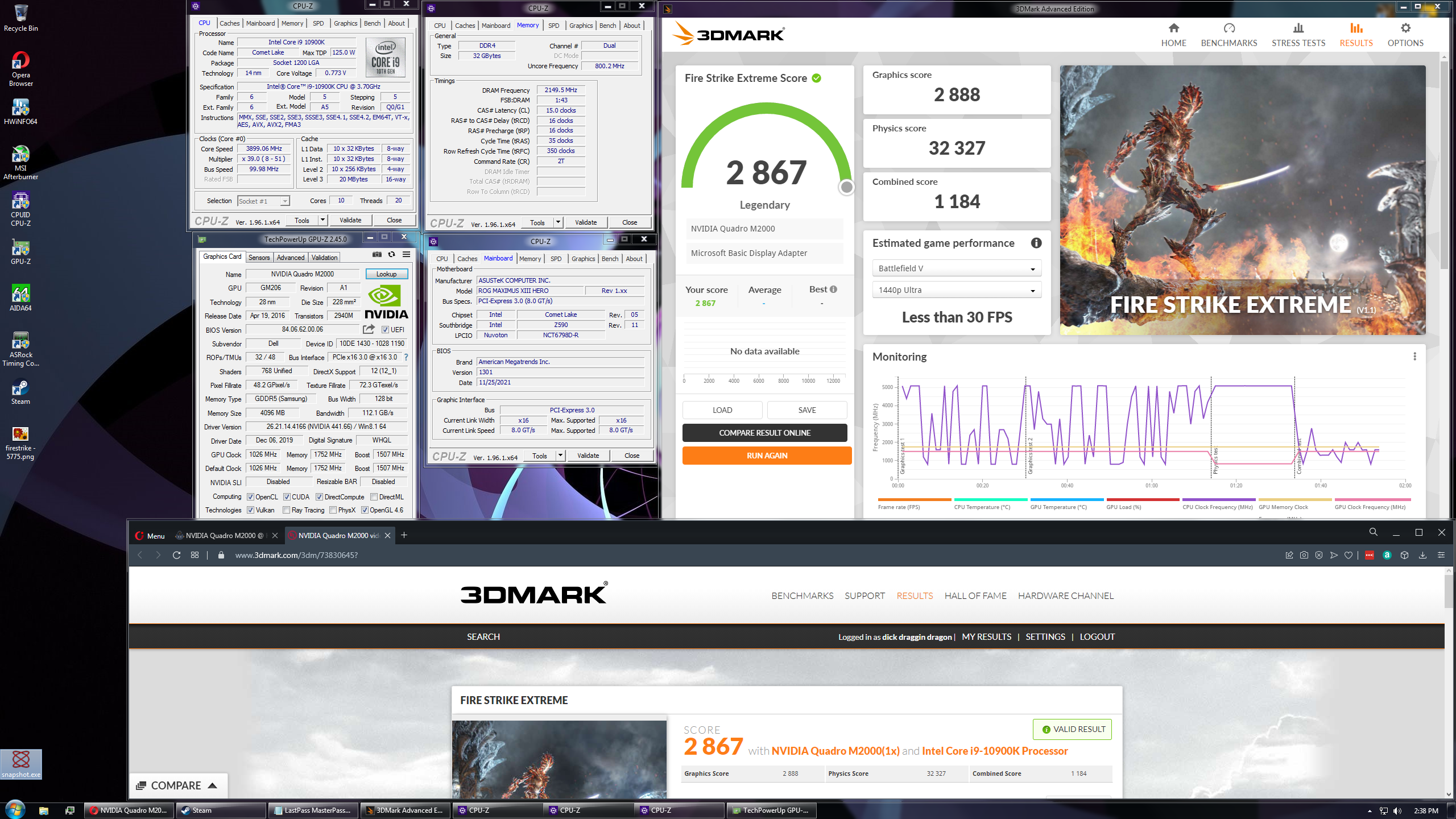The image size is (1456, 819).
Task: Toggle UEFI checkbox in GPU-Z
Action: pyautogui.click(x=385, y=330)
